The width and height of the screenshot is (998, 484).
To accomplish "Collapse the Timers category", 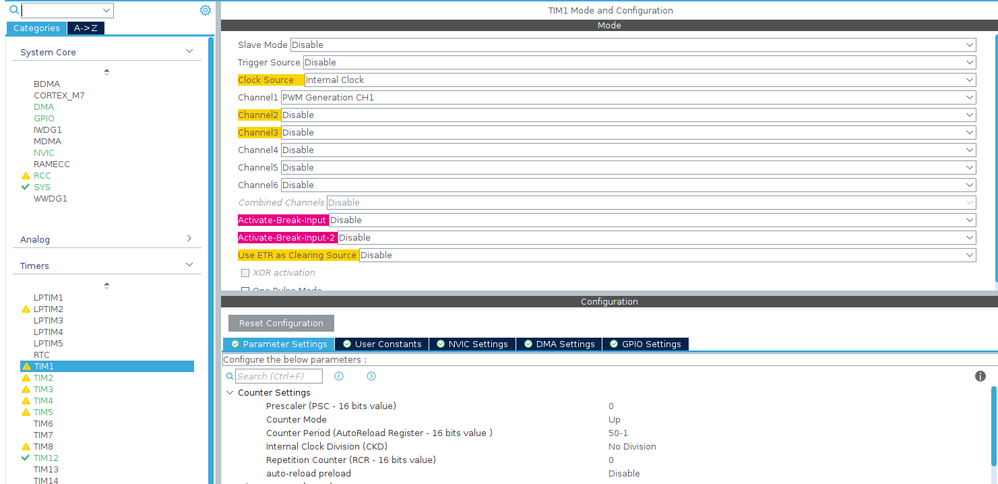I will (x=189, y=265).
